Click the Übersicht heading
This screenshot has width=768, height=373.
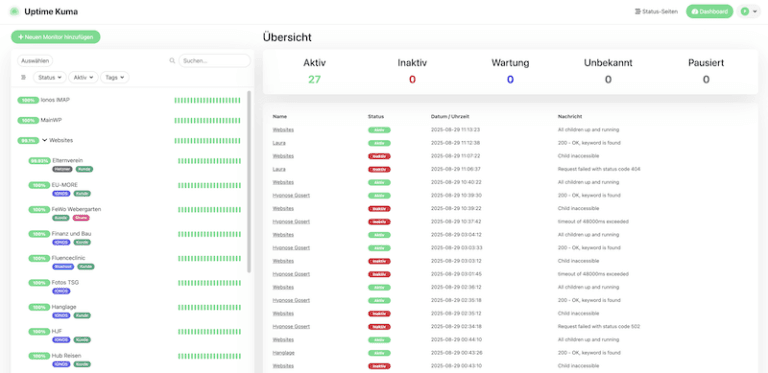point(287,37)
